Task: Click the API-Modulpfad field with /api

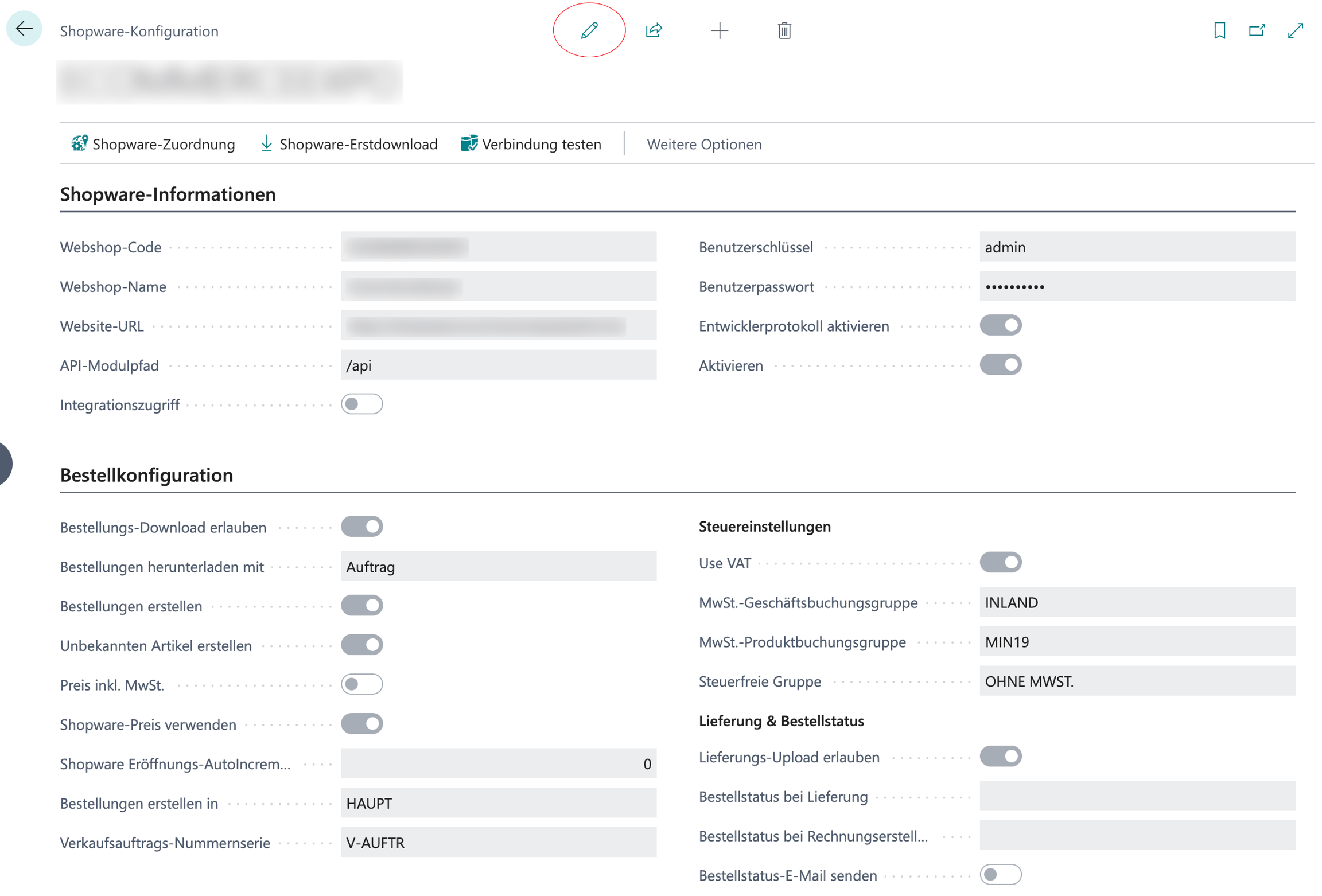Action: pos(498,365)
